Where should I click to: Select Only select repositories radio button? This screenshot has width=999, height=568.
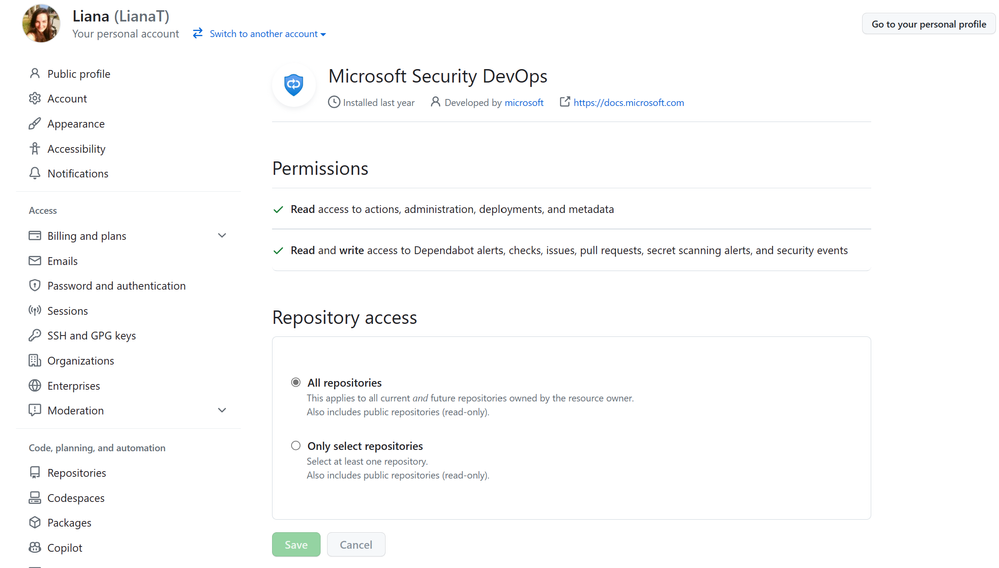pos(296,446)
